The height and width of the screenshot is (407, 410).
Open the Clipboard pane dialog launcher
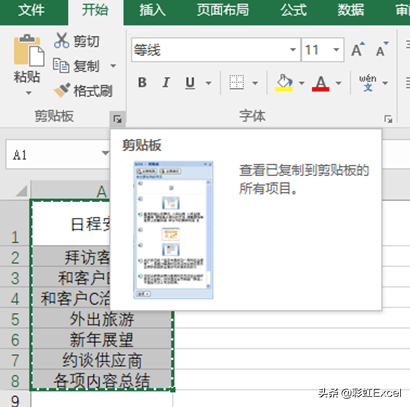click(x=117, y=119)
